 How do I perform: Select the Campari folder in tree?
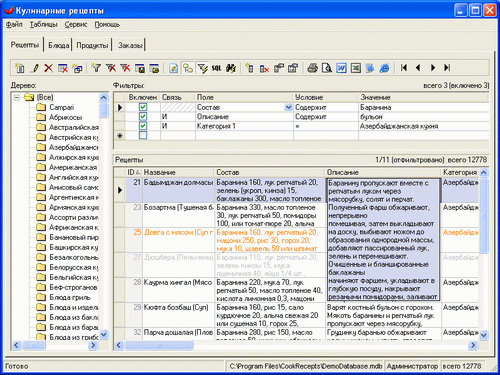click(x=62, y=107)
